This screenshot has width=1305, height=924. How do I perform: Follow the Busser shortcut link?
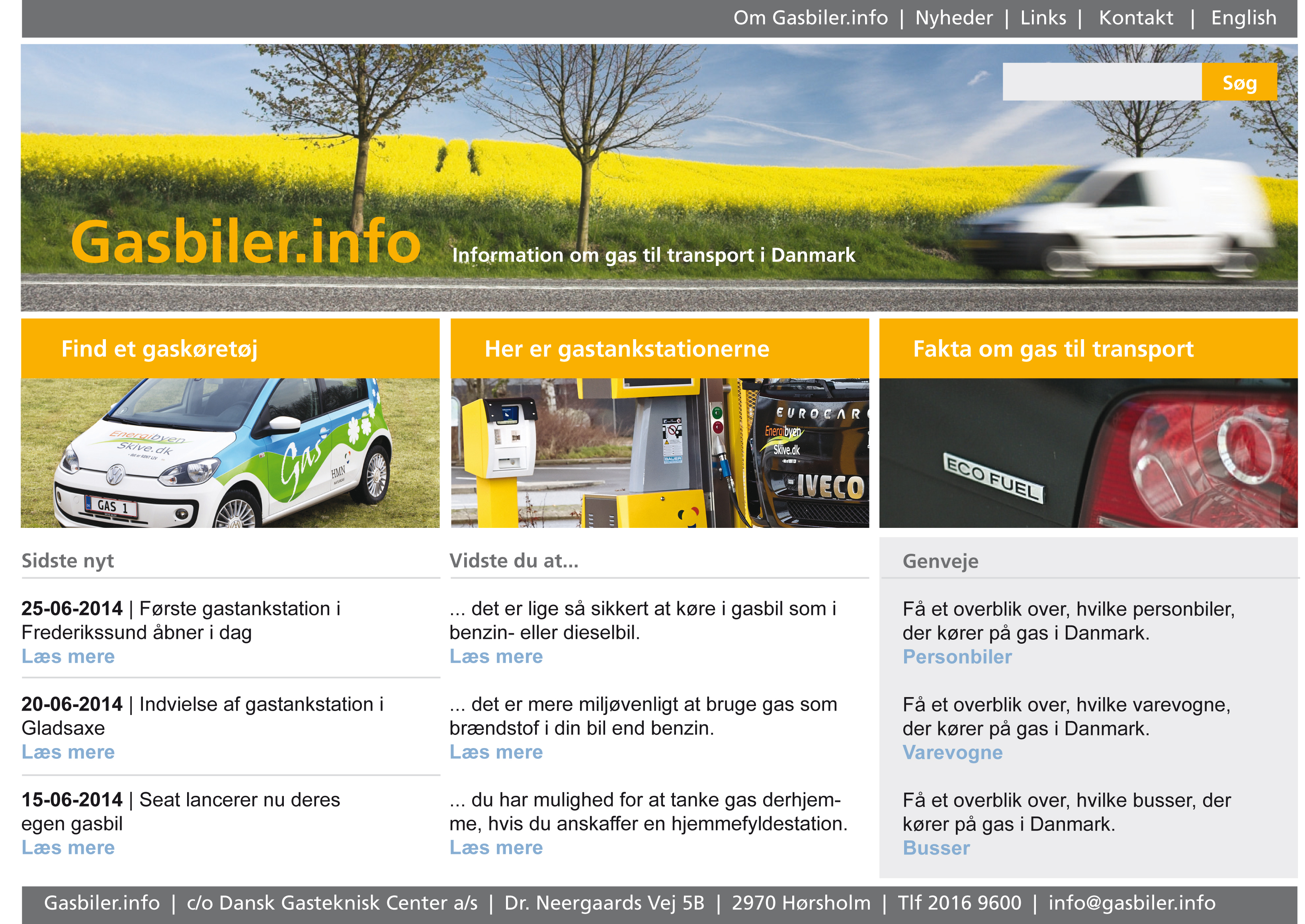(x=936, y=848)
